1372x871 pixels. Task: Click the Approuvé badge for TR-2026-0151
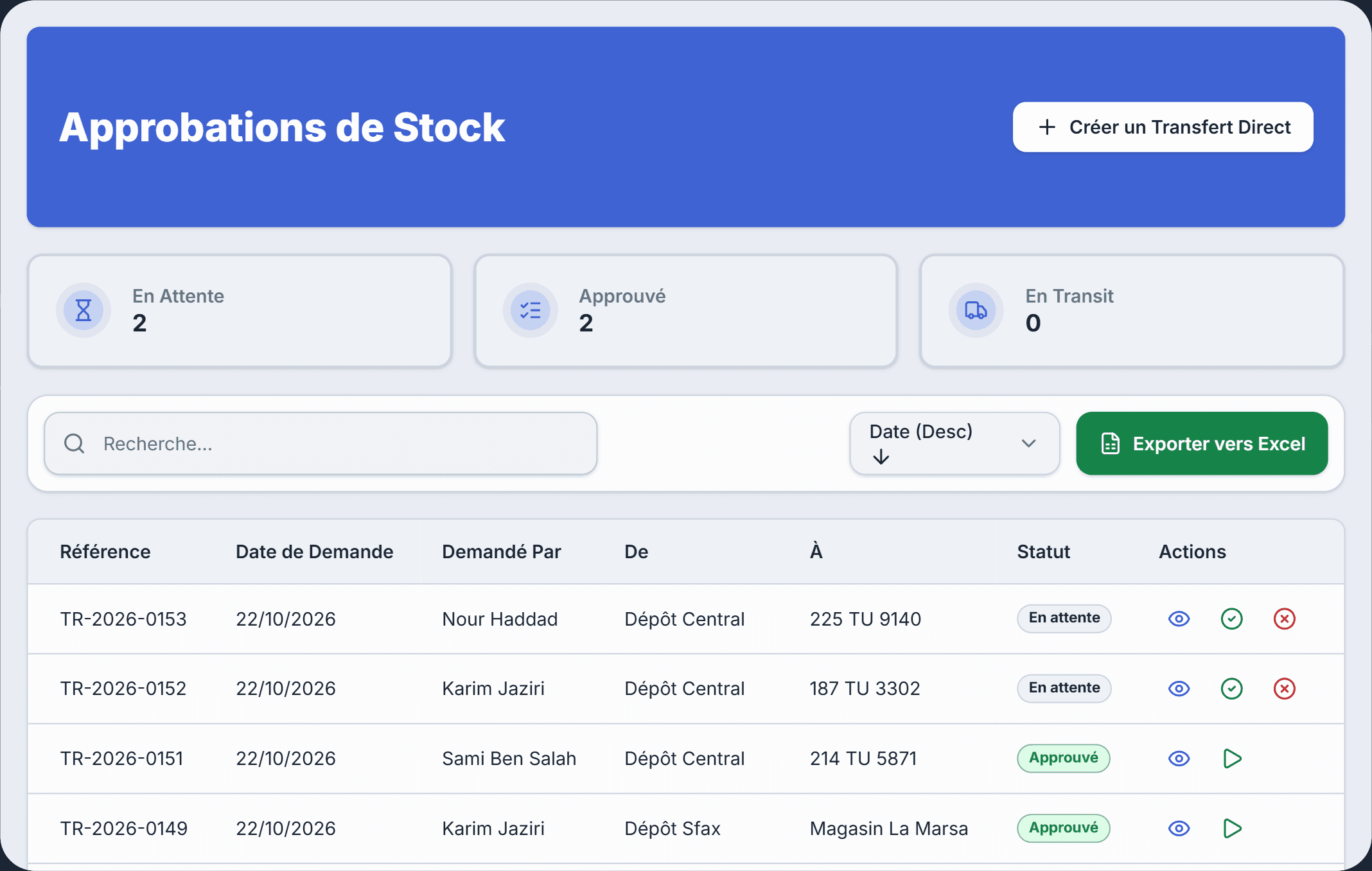coord(1063,758)
